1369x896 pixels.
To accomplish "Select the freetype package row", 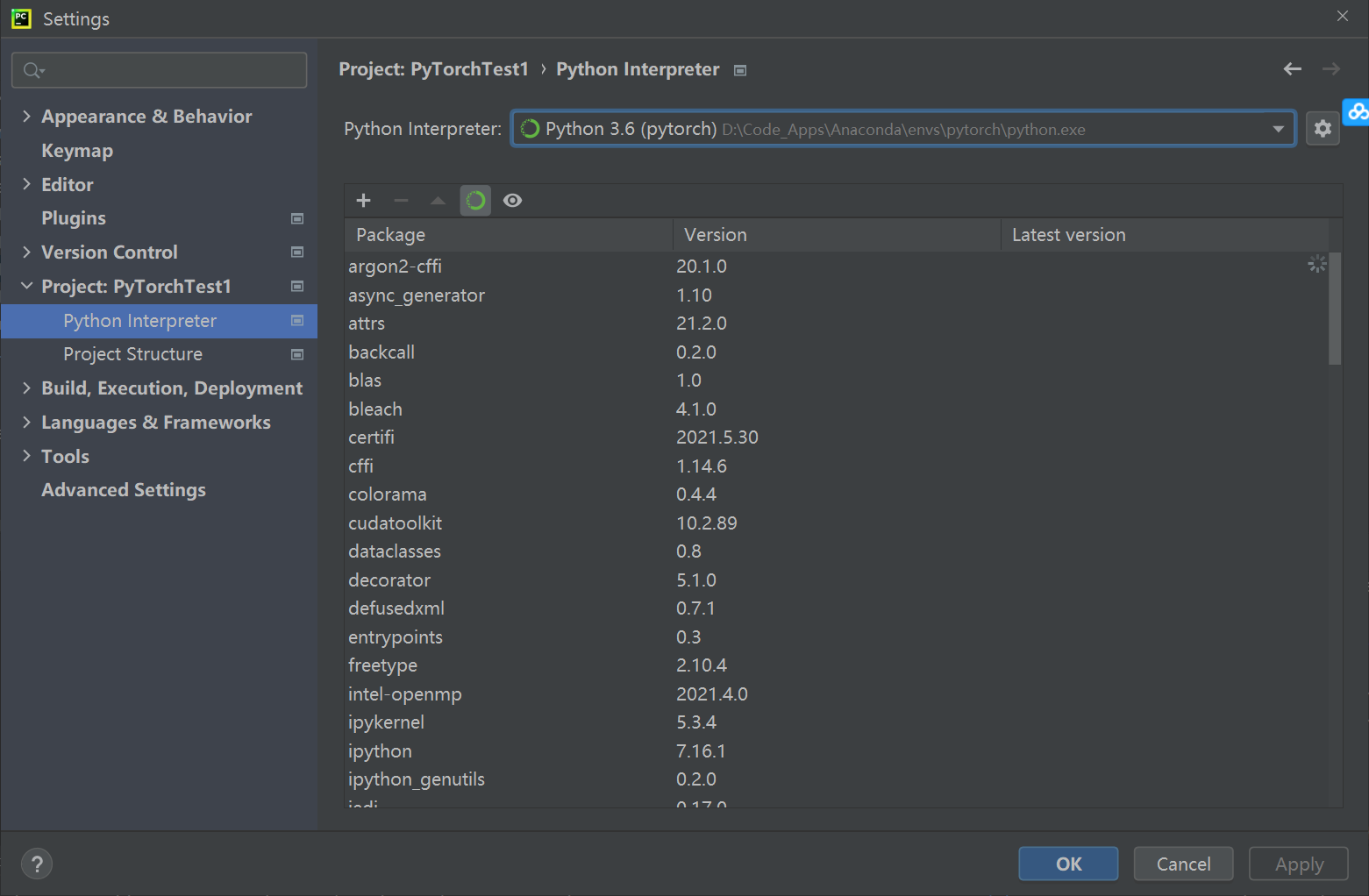I will 837,665.
